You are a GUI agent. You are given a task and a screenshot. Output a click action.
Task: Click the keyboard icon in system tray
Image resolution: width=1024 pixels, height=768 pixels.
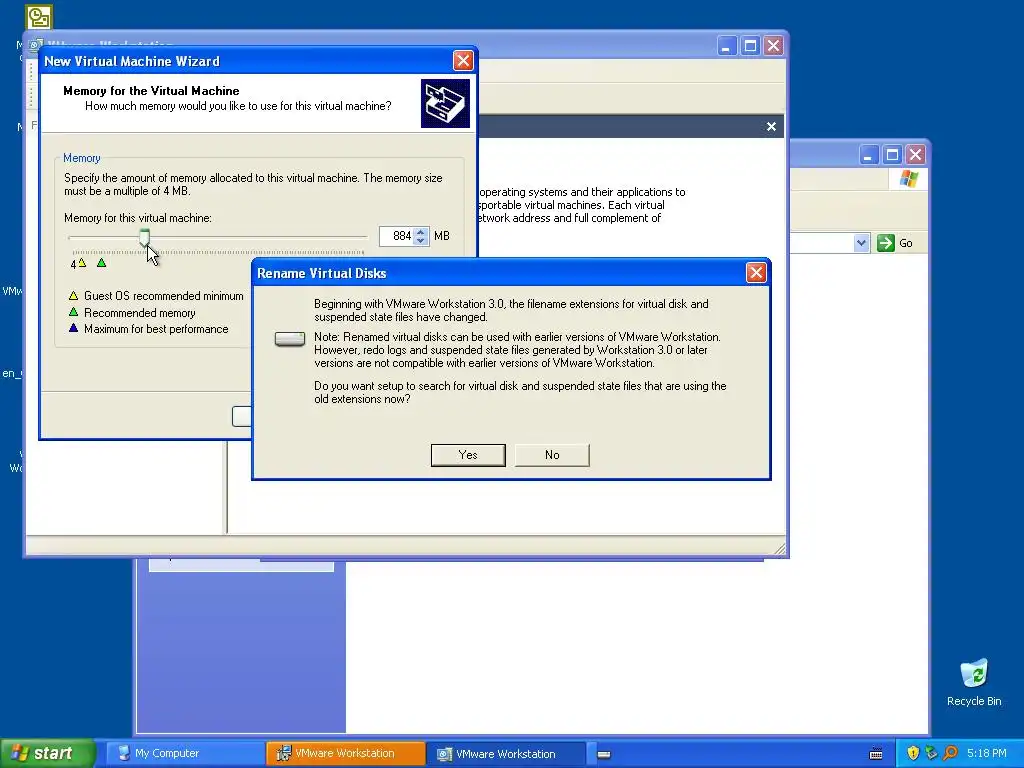coord(876,754)
